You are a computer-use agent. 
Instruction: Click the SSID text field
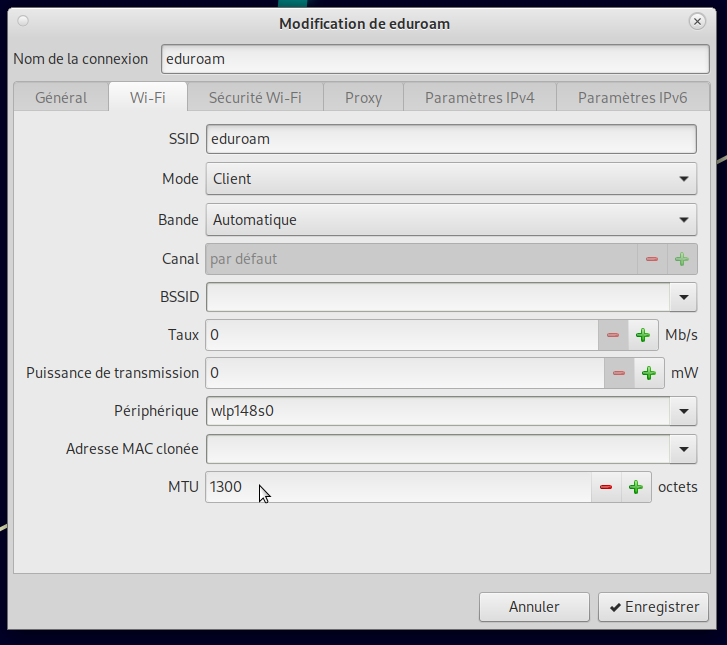pos(450,139)
